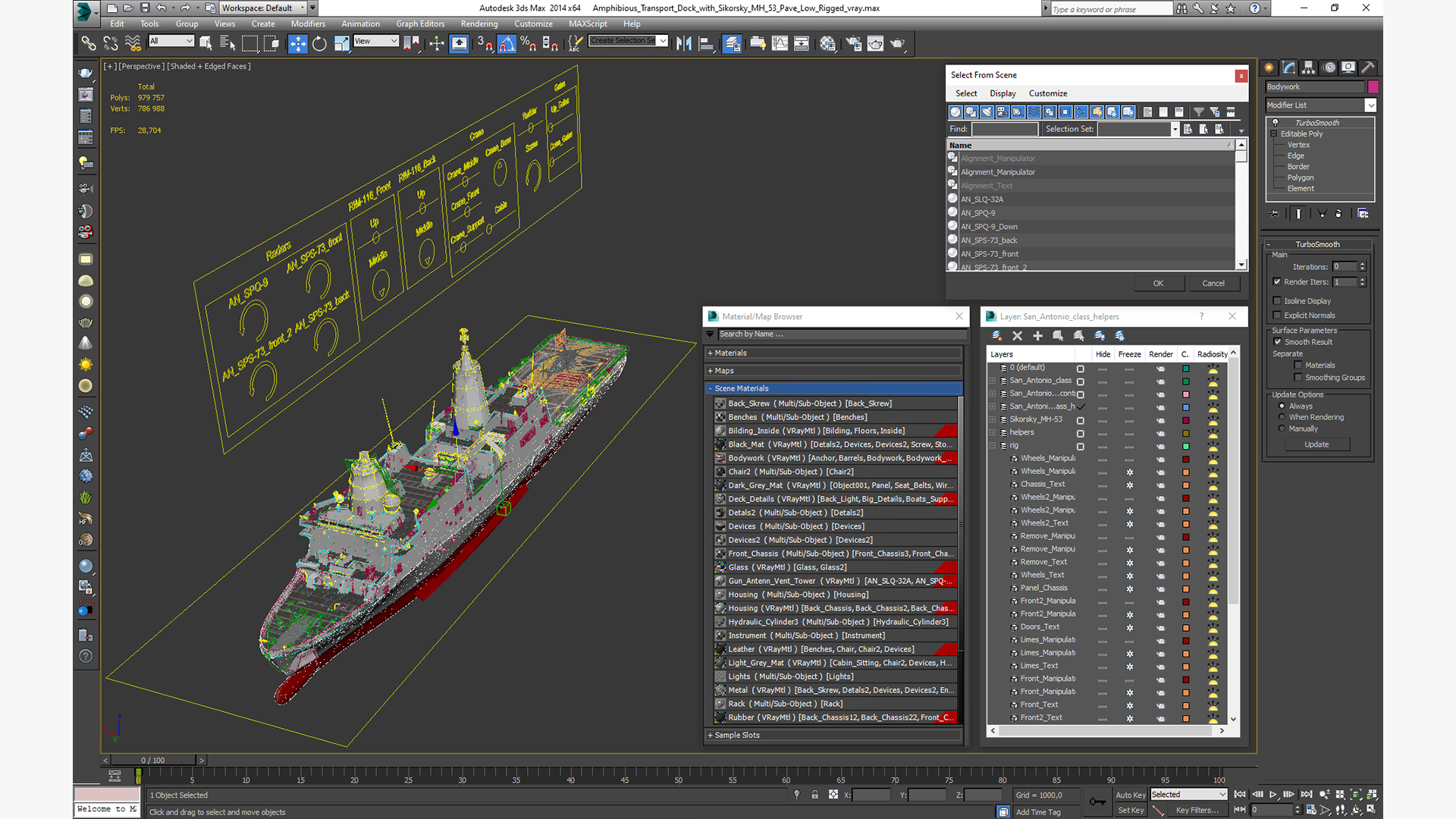Click the Set Key button
The image size is (1456, 819).
click(x=1130, y=811)
